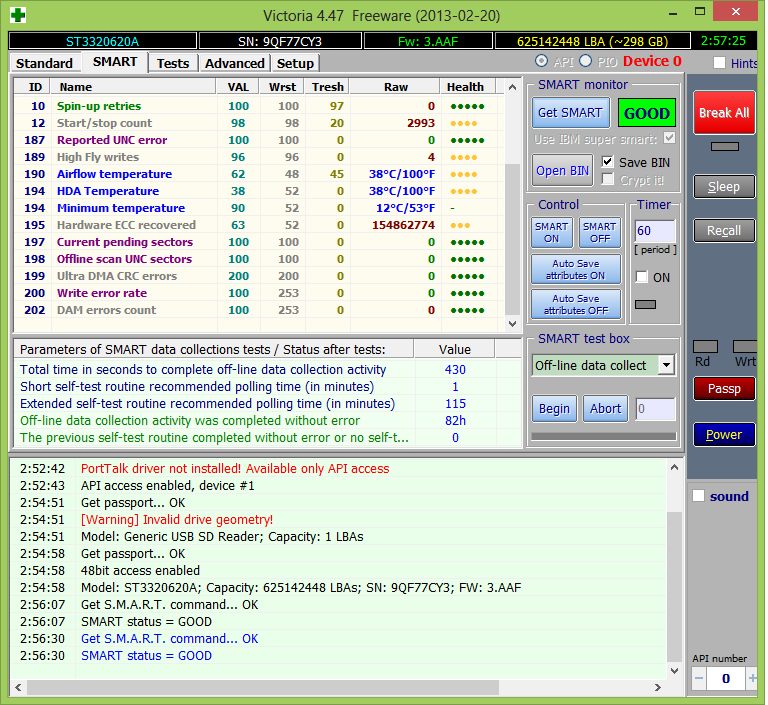Select the Airflow temperature attribute
The width and height of the screenshot is (768, 705).
coord(260,174)
